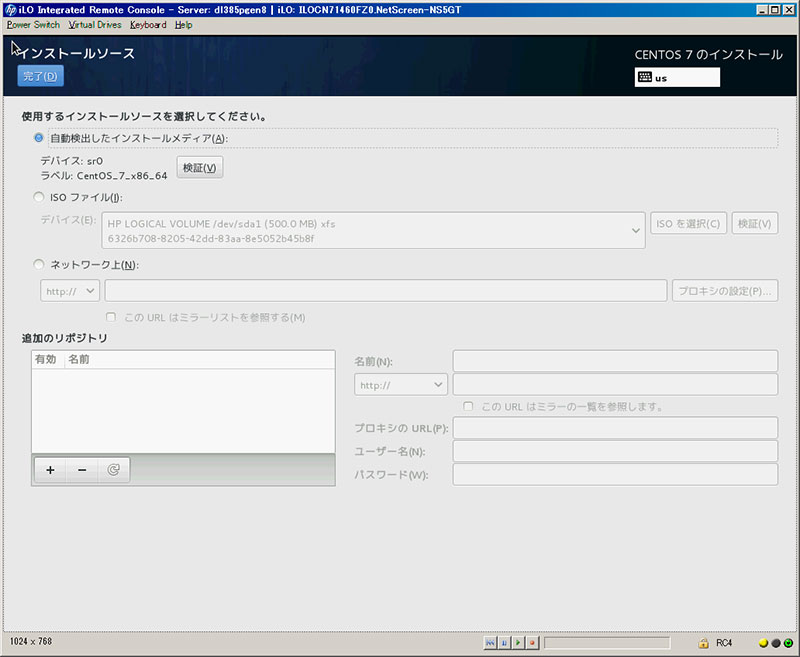The image size is (800, 657).
Task: Click the repository URL input field
Action: pos(615,385)
